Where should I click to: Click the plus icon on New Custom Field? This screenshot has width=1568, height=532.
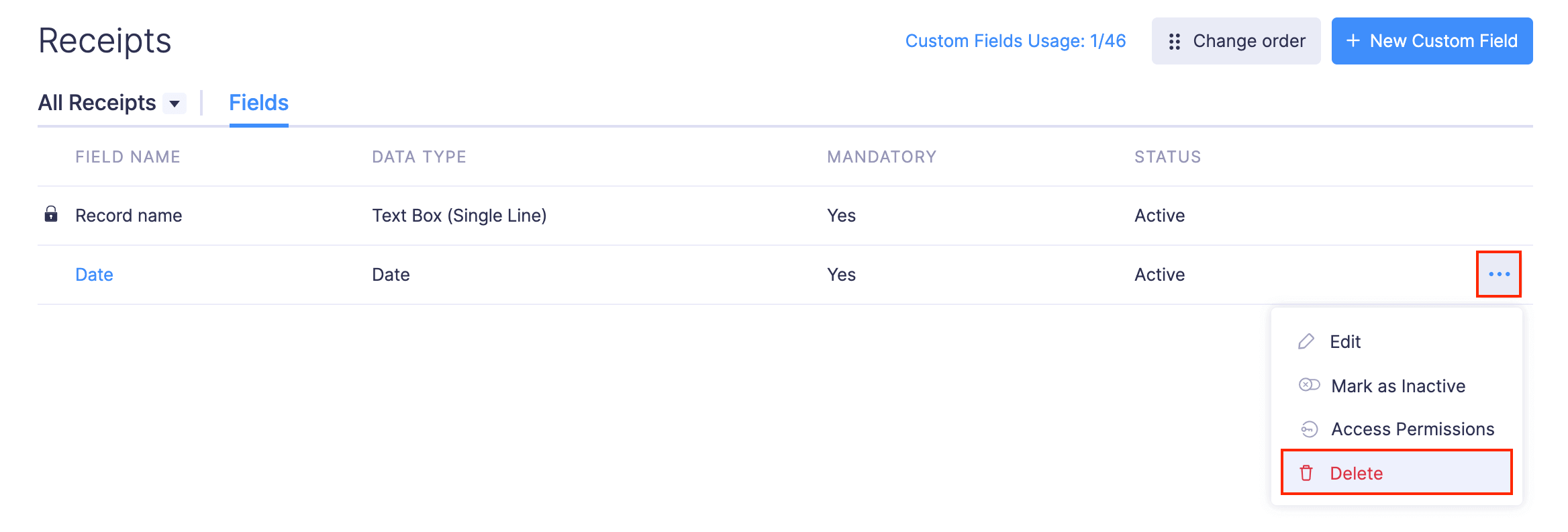pos(1353,41)
